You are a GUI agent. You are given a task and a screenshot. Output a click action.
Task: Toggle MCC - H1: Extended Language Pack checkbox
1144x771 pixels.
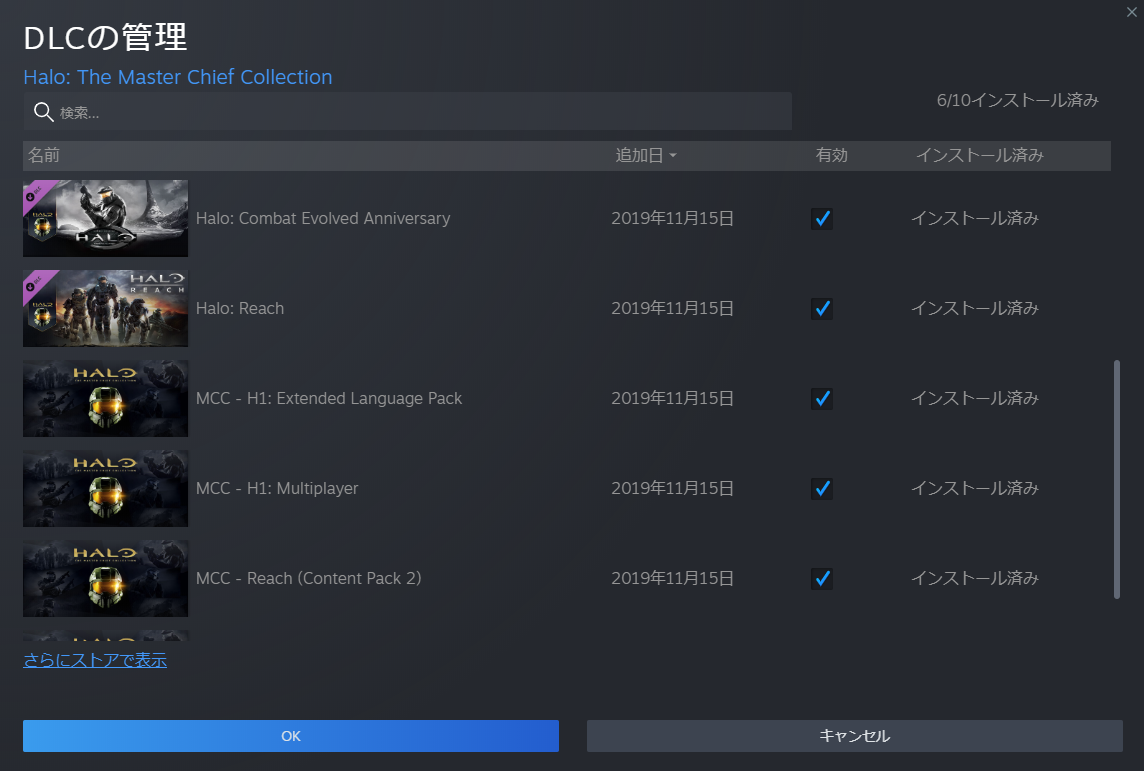point(822,398)
